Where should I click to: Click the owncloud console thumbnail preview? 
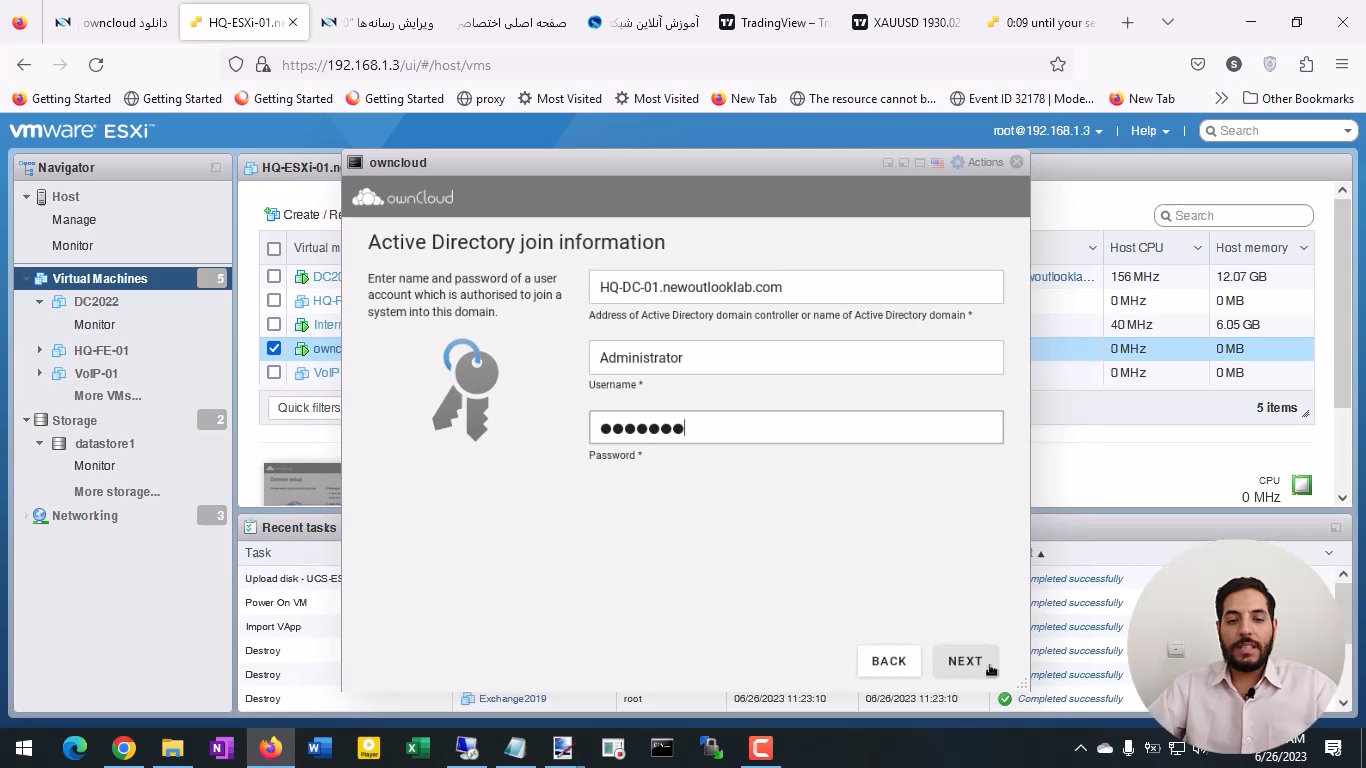point(302,484)
